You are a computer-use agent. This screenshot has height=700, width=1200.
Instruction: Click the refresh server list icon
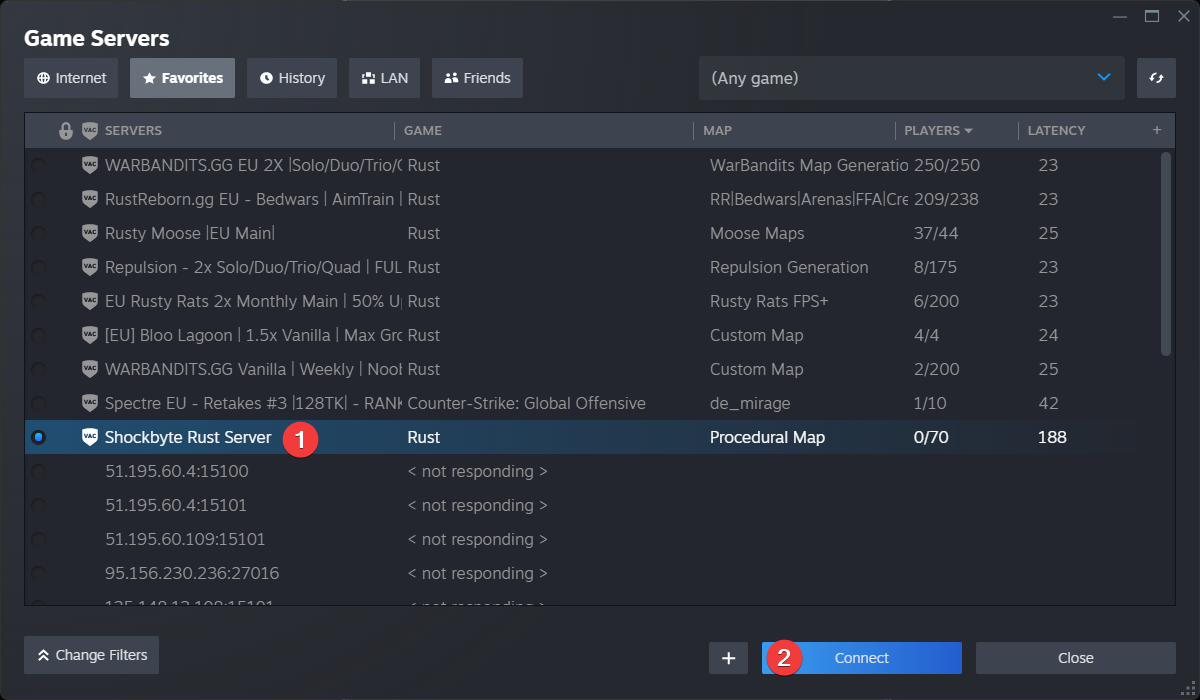[1156, 78]
